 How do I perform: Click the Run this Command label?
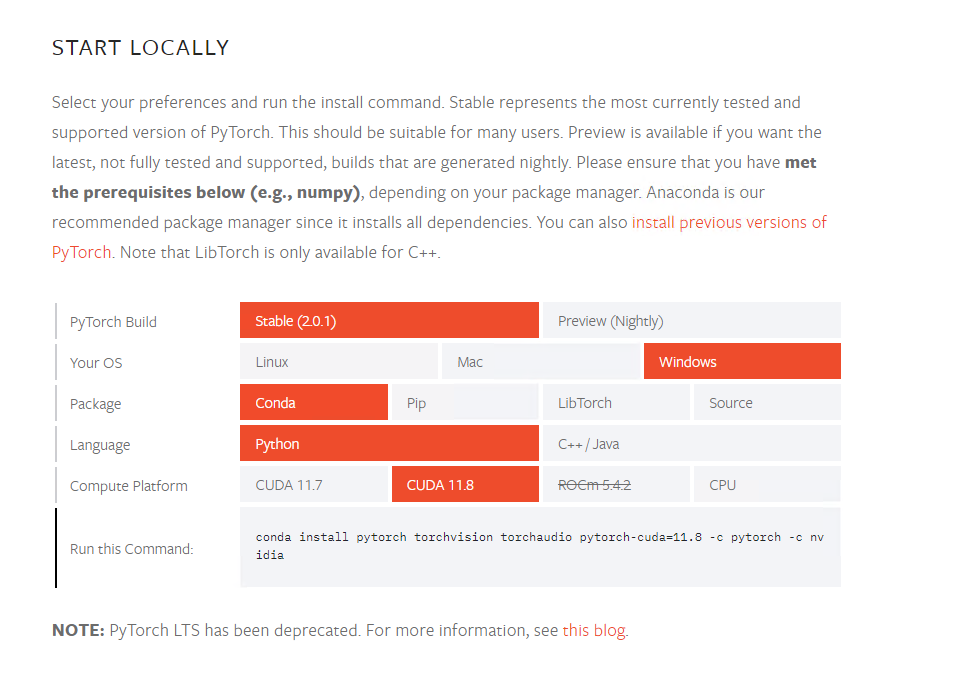coord(132,549)
